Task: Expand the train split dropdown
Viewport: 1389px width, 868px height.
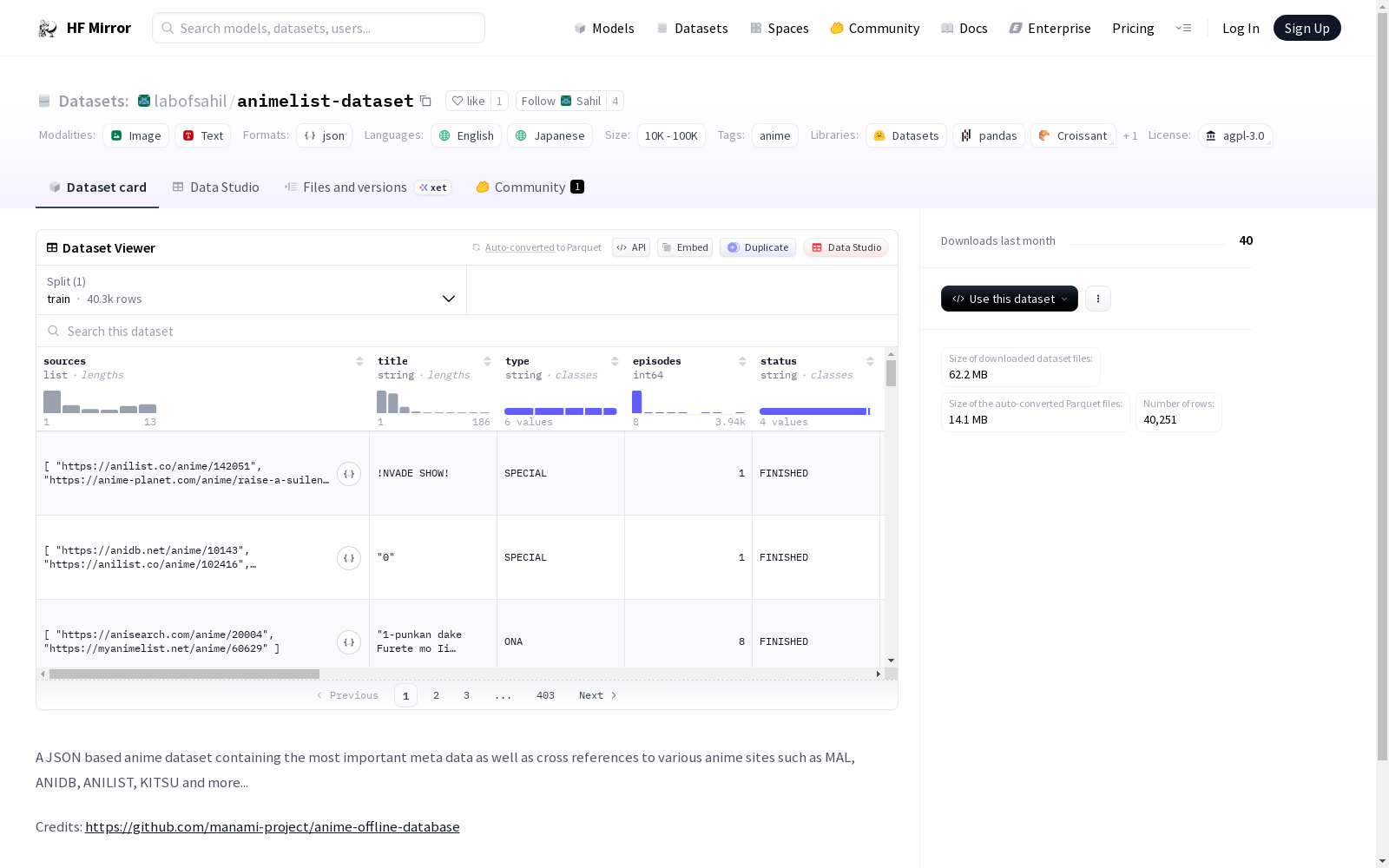Action: (x=252, y=290)
